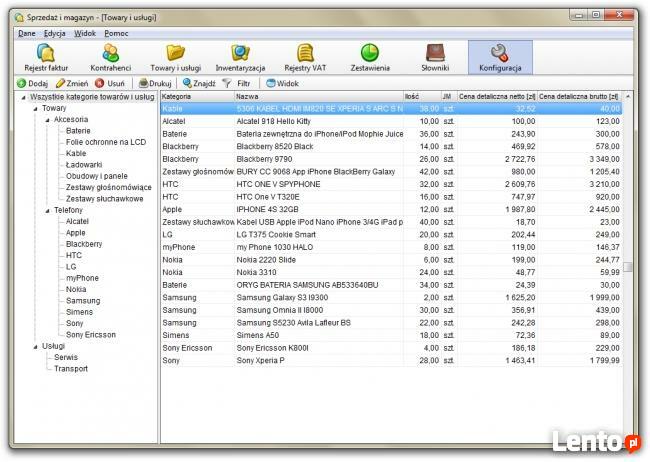Image resolution: width=650 pixels, height=462 pixels.
Task: Open the Edycja menu
Action: [54, 33]
